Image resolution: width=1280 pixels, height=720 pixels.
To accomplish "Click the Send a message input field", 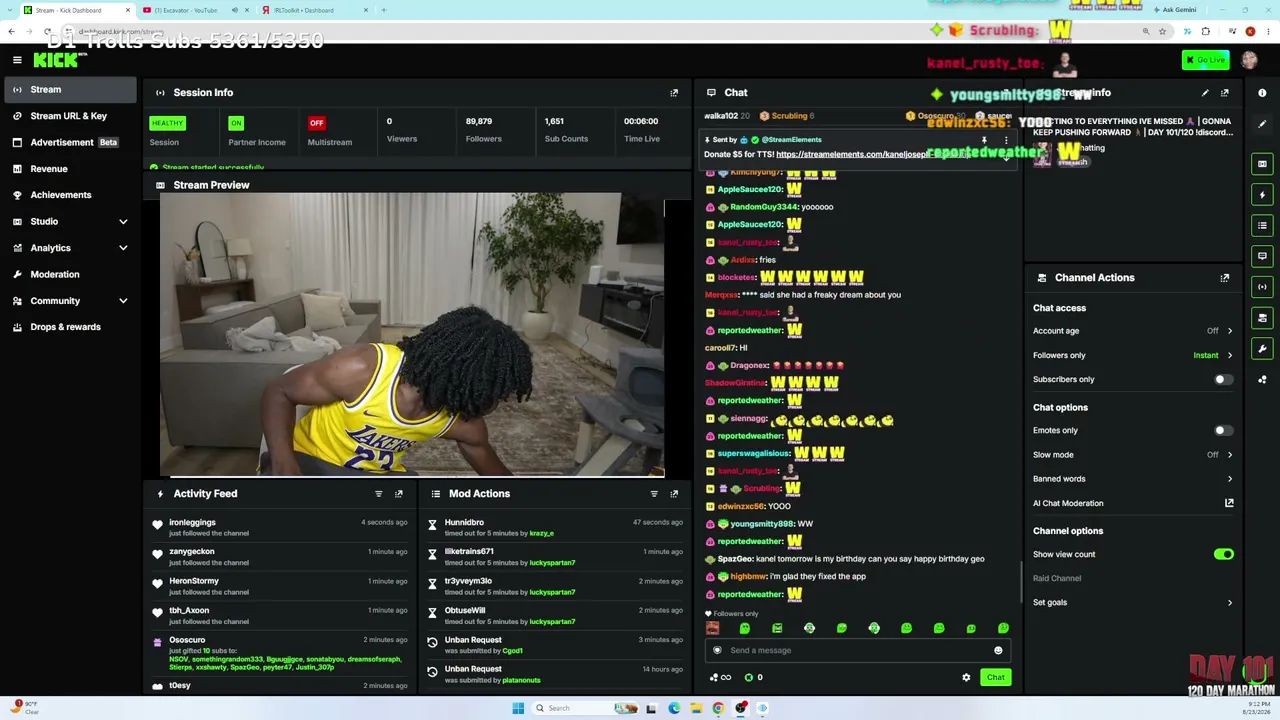I will point(856,651).
